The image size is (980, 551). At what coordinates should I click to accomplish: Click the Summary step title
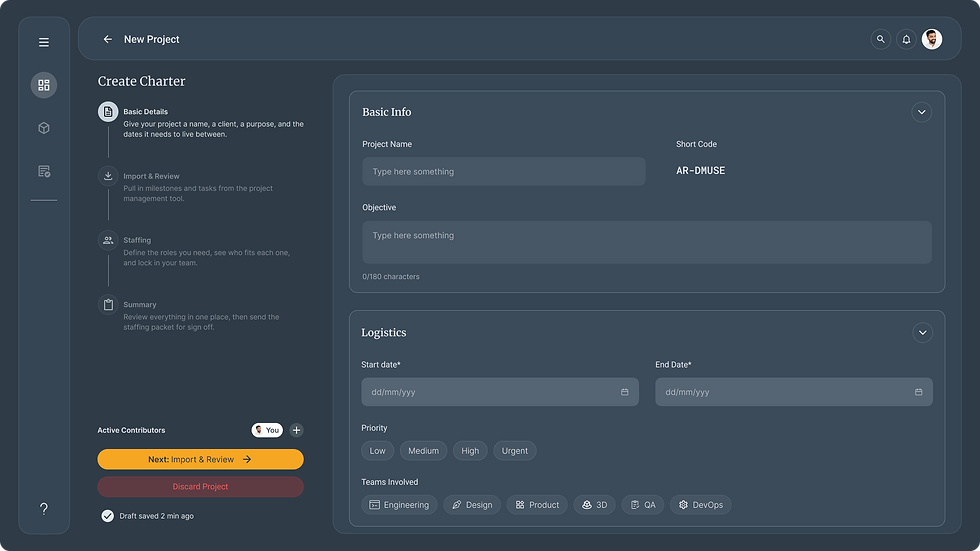(140, 305)
